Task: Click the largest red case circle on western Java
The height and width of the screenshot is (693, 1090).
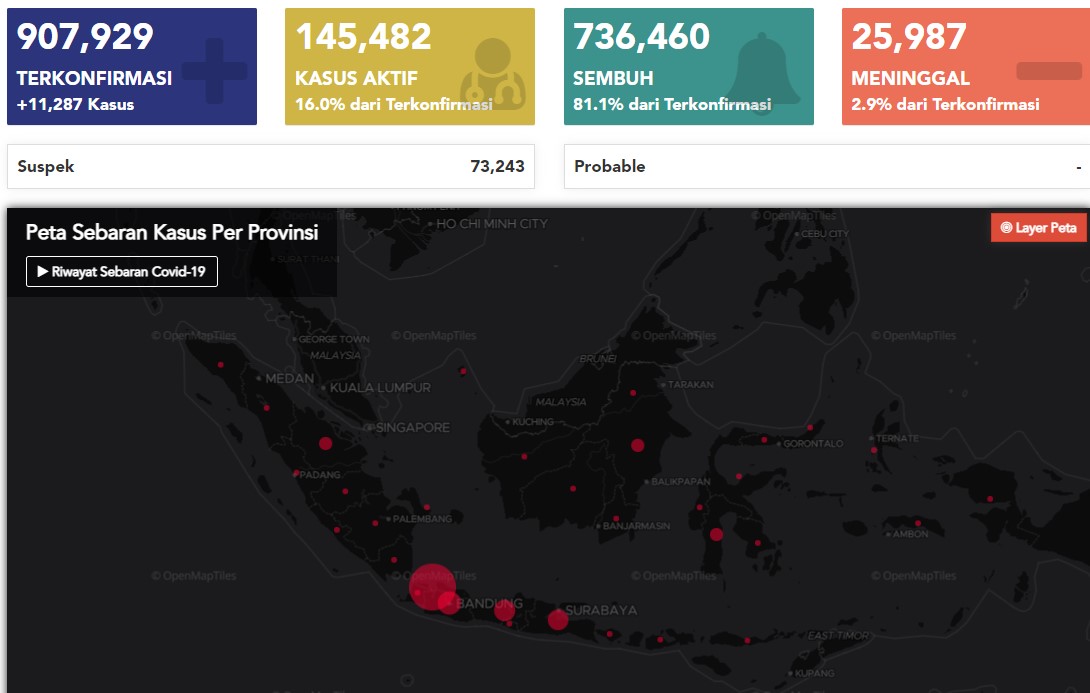Action: (432, 587)
